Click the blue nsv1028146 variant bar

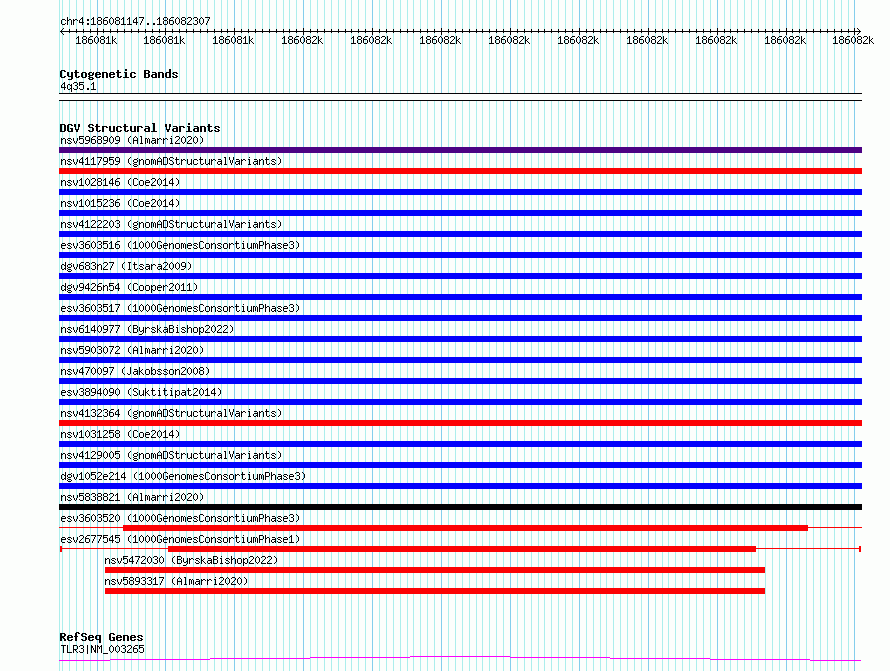[460, 192]
